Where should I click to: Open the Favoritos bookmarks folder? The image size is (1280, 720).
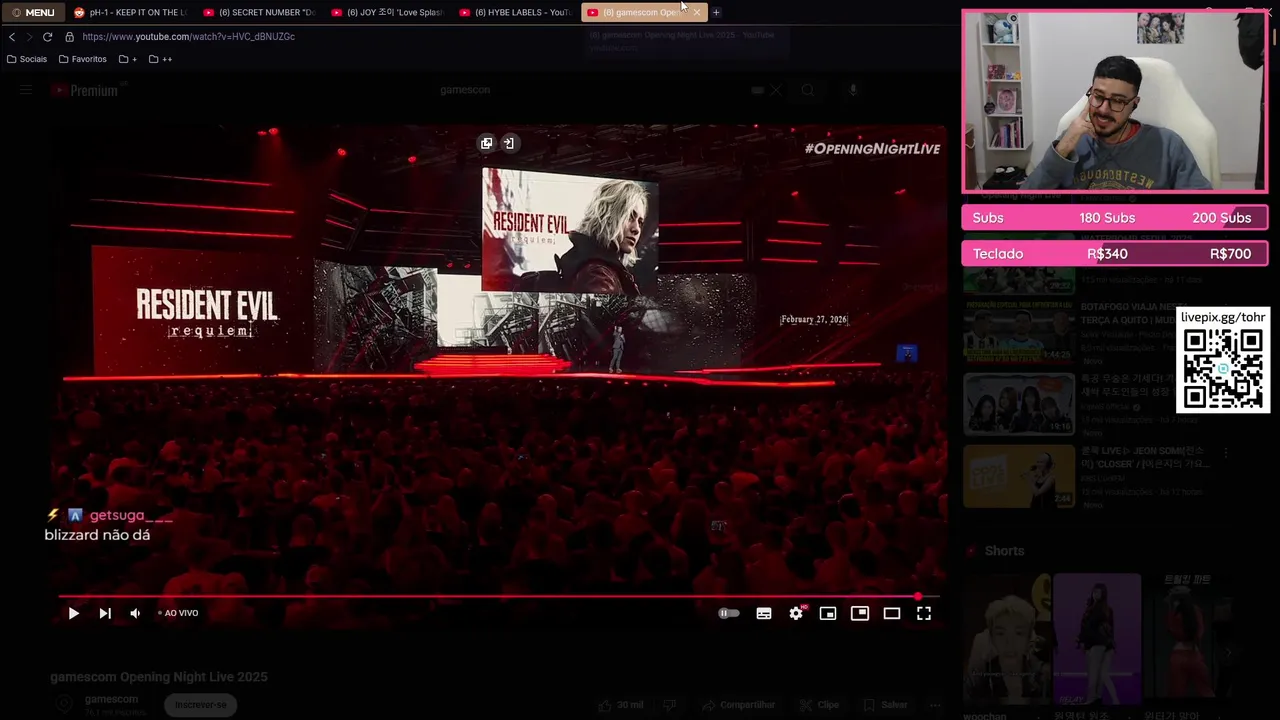click(x=83, y=59)
